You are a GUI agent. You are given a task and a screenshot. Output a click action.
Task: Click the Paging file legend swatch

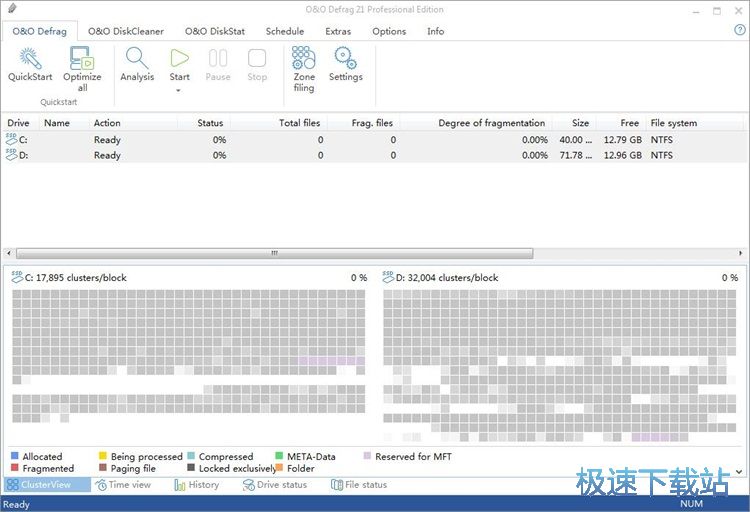click(x=102, y=467)
